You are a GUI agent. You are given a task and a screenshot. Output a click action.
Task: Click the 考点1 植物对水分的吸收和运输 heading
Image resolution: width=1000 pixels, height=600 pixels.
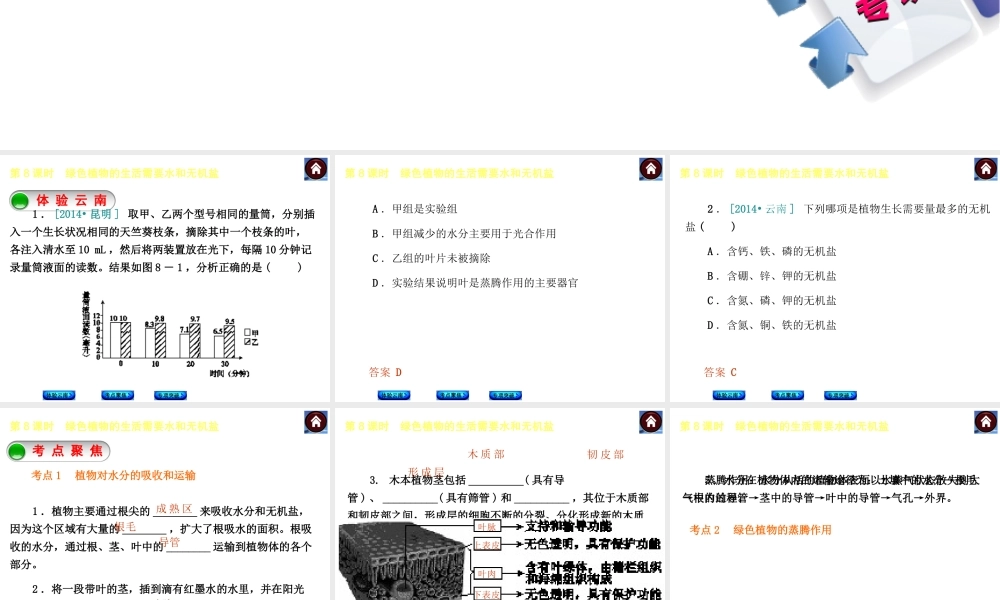coord(114,476)
